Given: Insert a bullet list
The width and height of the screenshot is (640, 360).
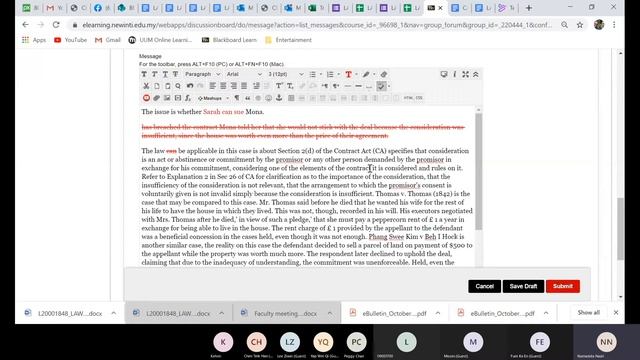Looking at the screenshot, I should click(313, 74).
